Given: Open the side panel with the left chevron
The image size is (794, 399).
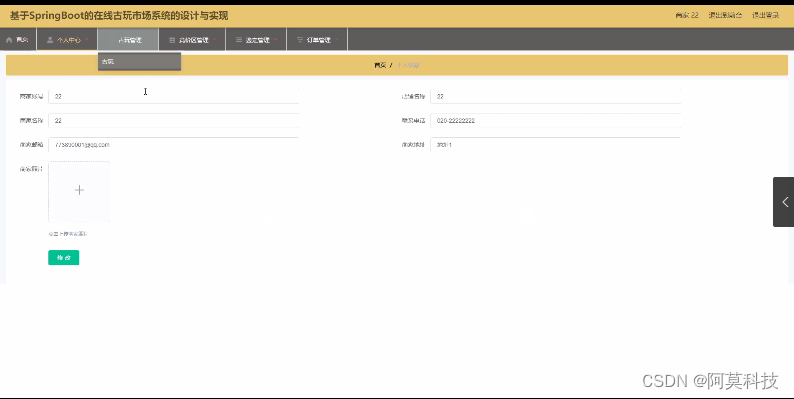Looking at the screenshot, I should [784, 202].
